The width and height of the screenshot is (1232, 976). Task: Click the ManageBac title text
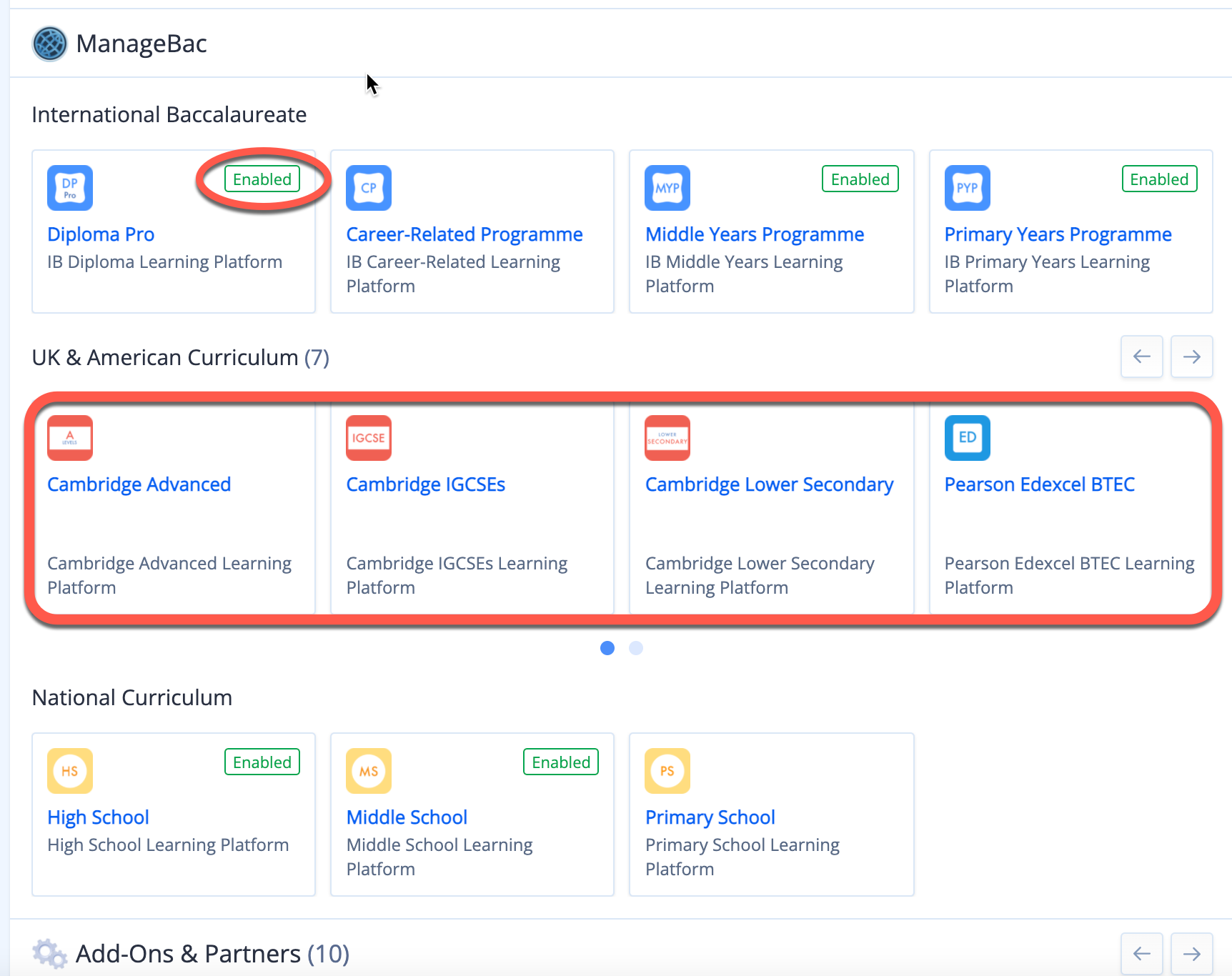[141, 44]
